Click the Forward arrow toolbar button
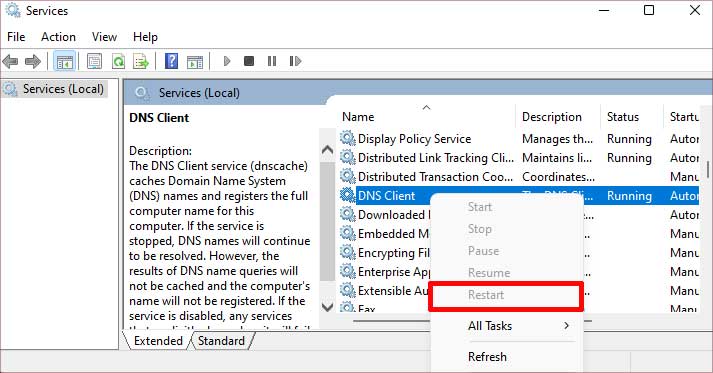713x373 pixels. point(33,61)
